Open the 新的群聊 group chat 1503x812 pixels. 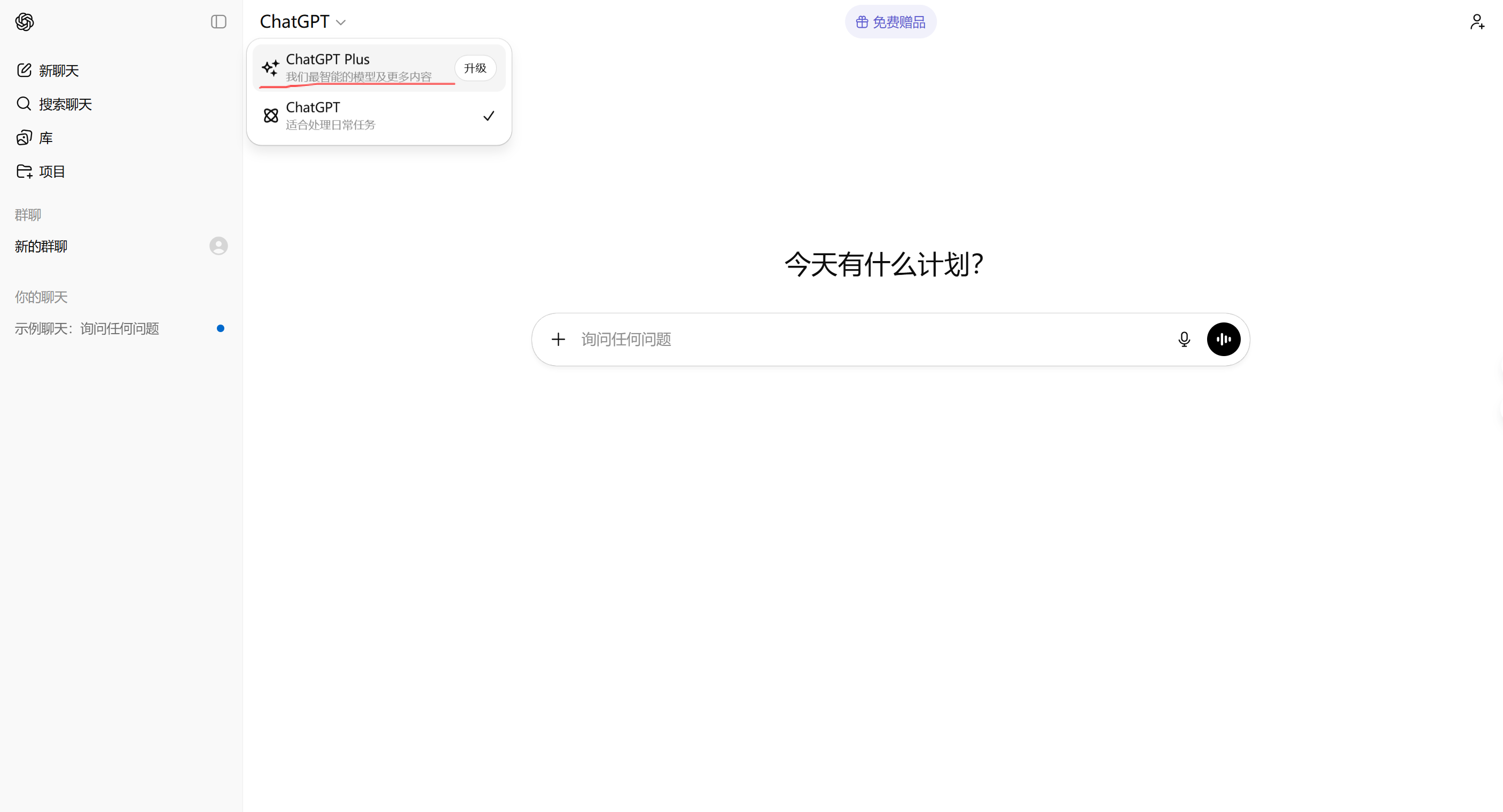(42, 246)
